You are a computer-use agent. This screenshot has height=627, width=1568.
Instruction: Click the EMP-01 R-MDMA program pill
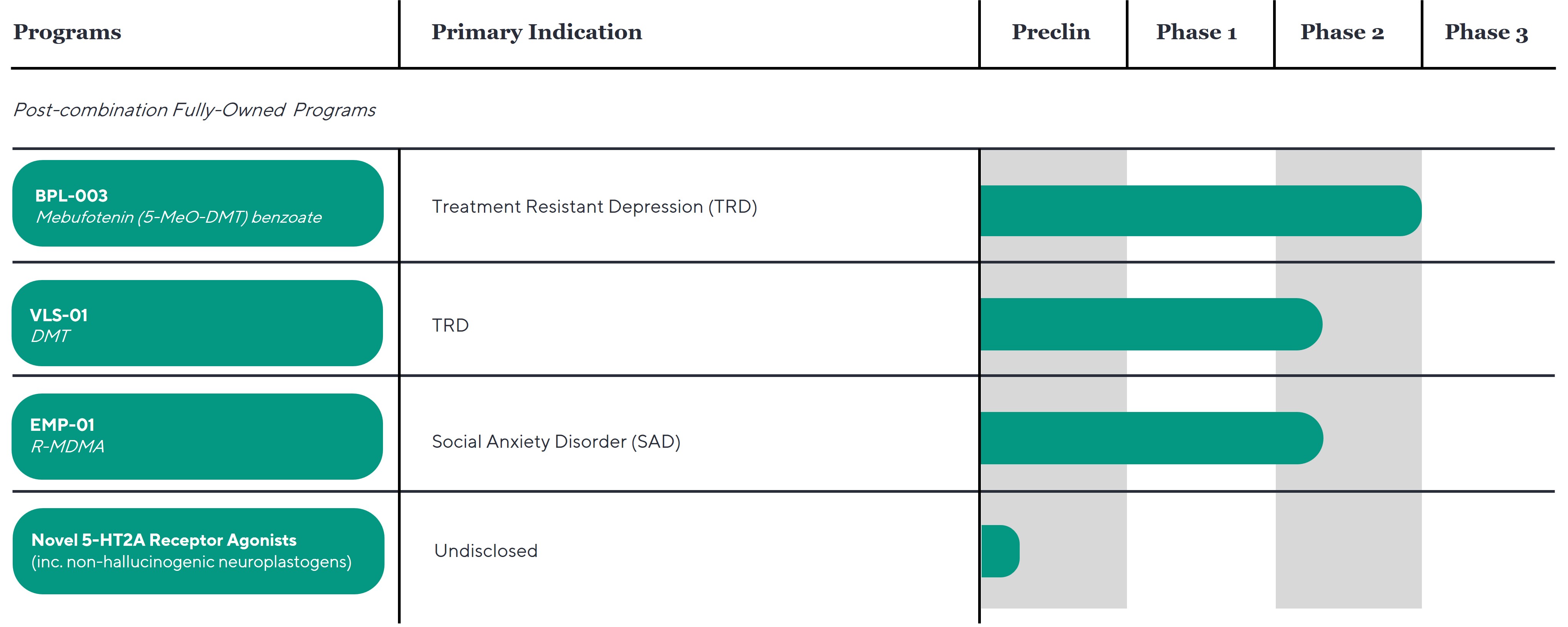pos(197,437)
